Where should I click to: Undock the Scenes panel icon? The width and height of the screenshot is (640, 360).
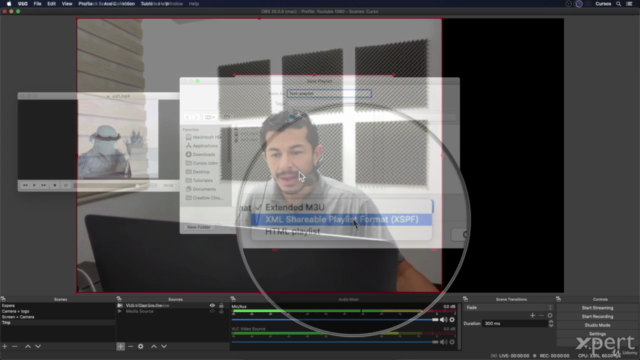pos(3,299)
